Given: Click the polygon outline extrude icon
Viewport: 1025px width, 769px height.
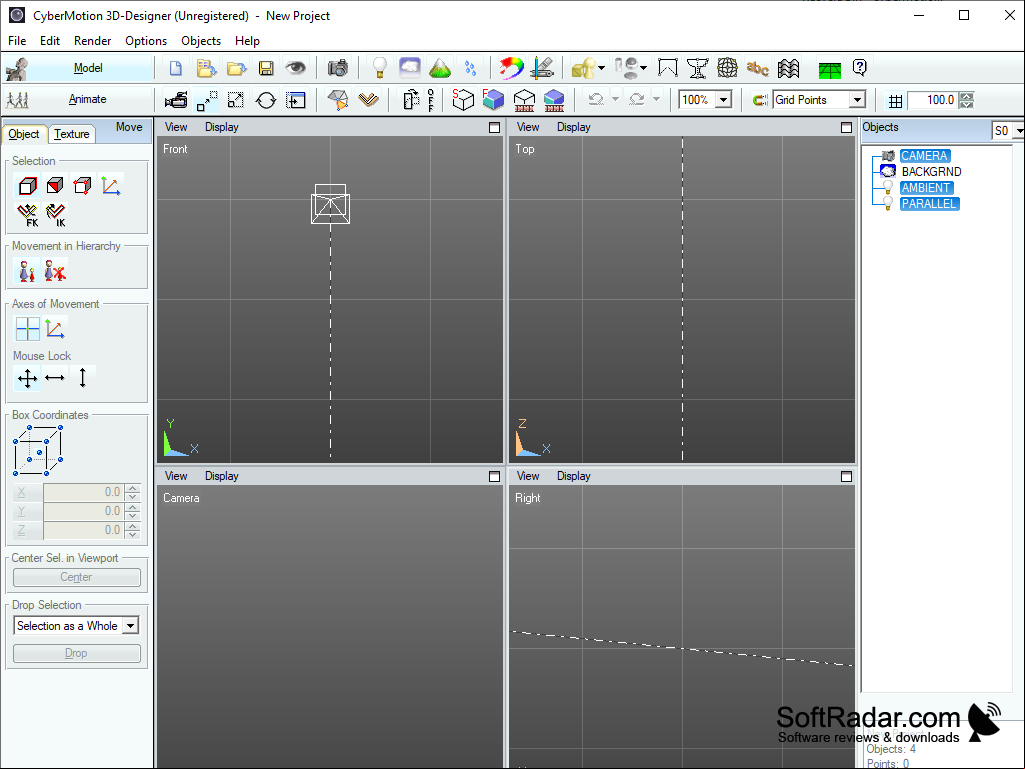Looking at the screenshot, I should coord(667,68).
